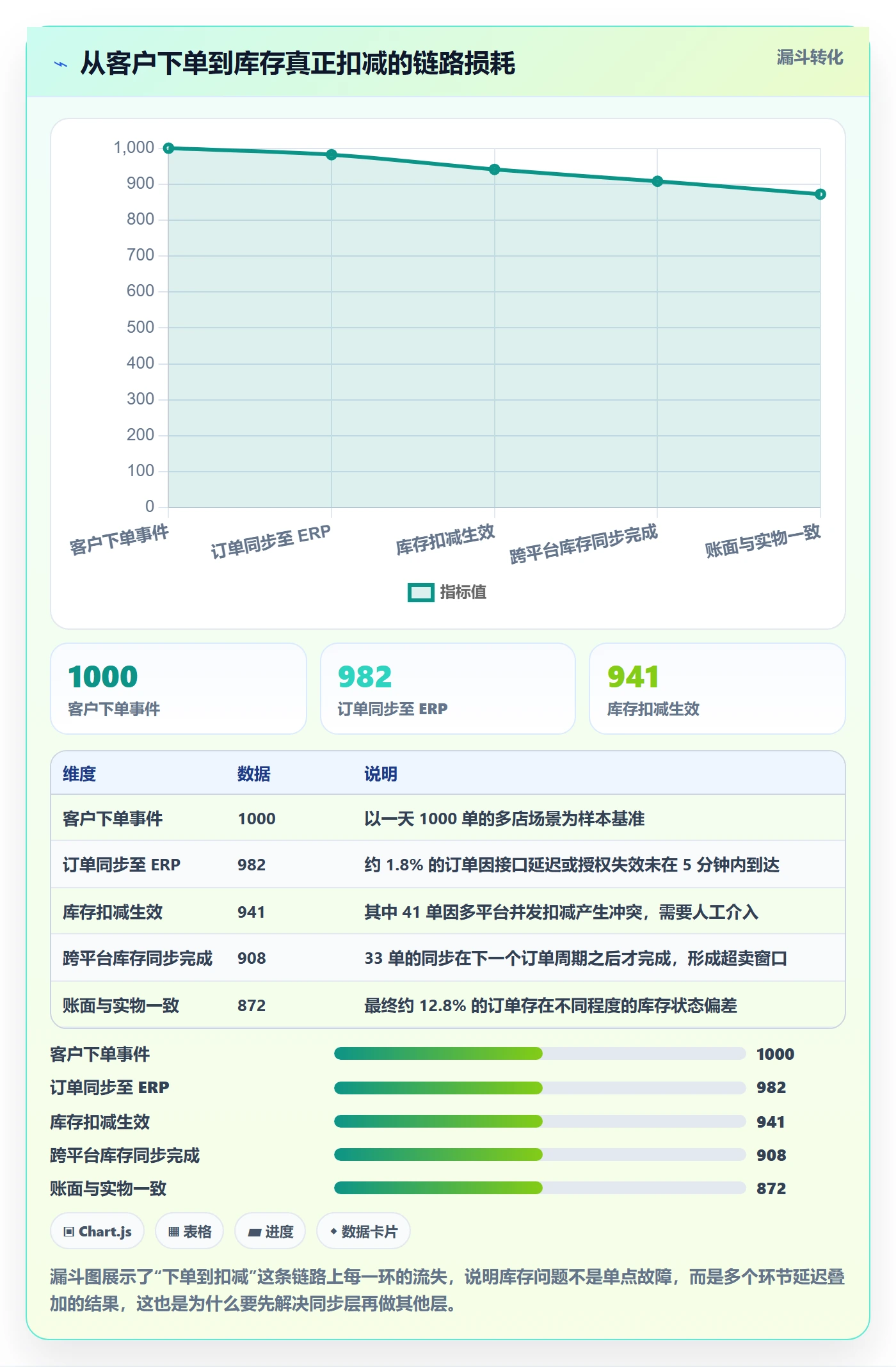Click the chart point for 订单同步至 ERP

pos(332,155)
